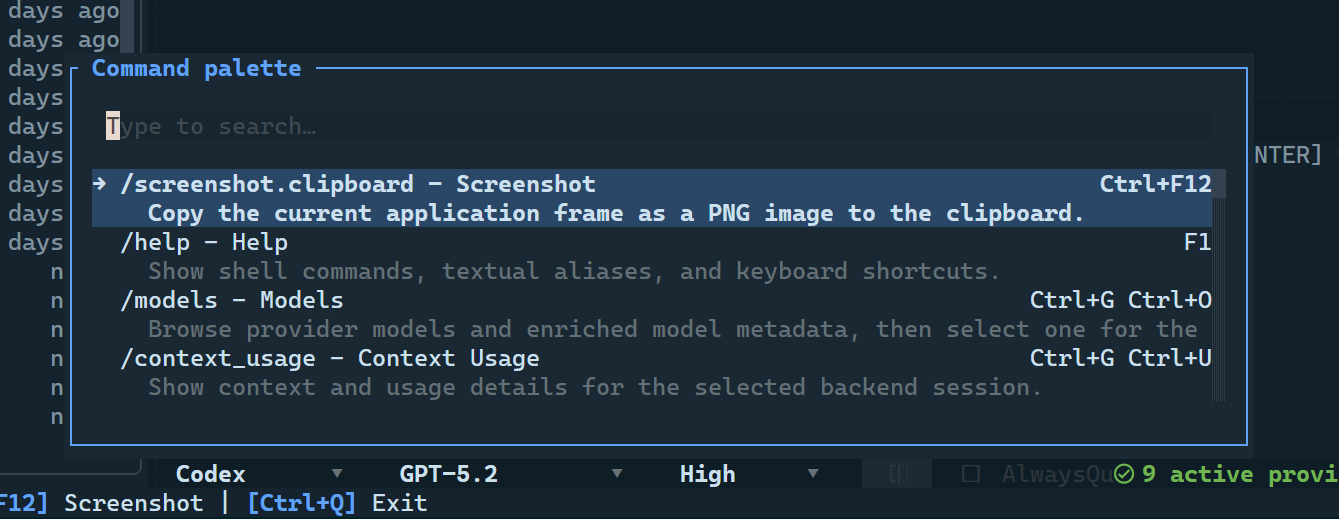
Task: Run the /help – Help command
Action: click(x=652, y=256)
